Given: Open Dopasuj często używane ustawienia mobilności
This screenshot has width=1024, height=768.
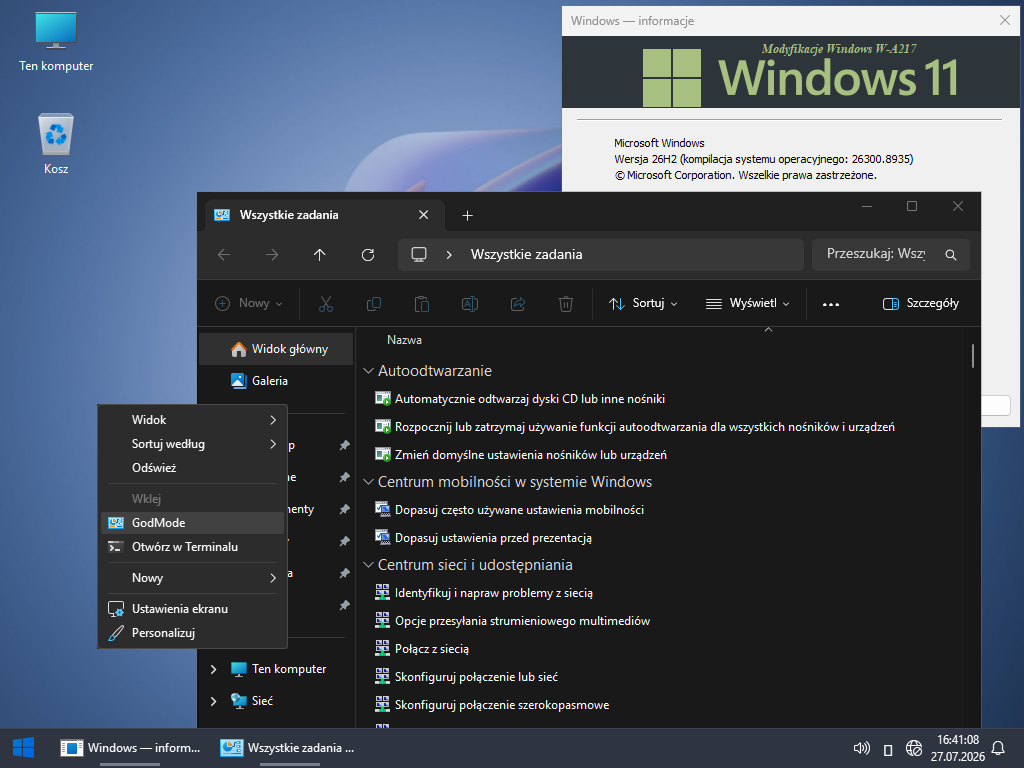Looking at the screenshot, I should [509, 510].
